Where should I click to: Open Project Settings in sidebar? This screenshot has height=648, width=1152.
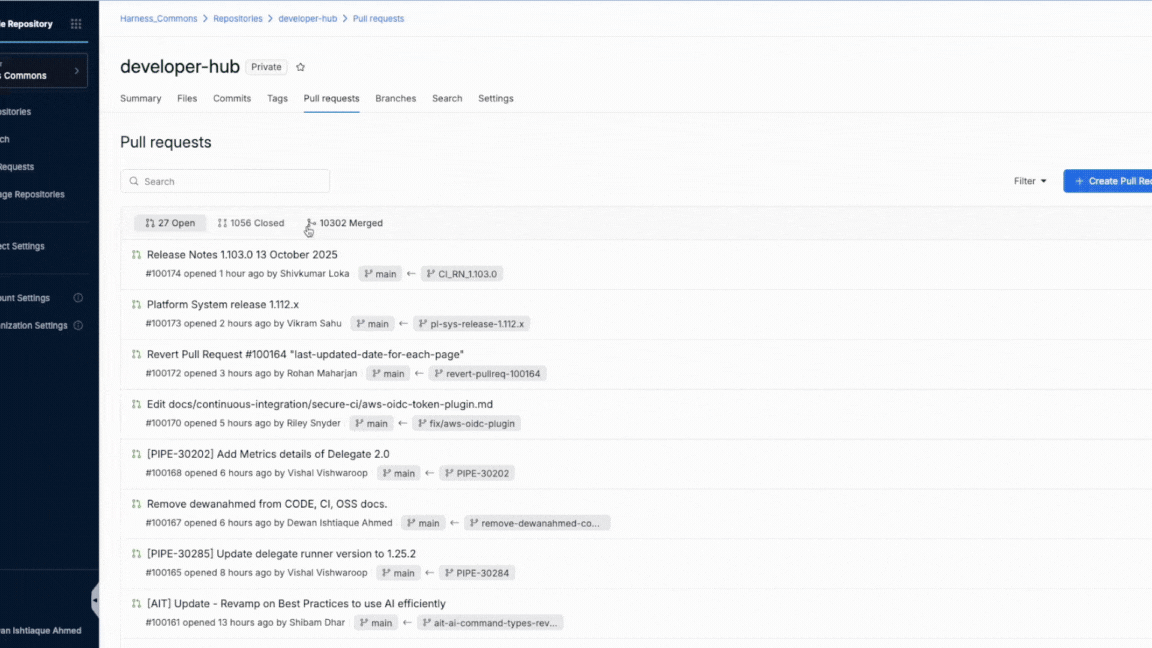(x=23, y=246)
